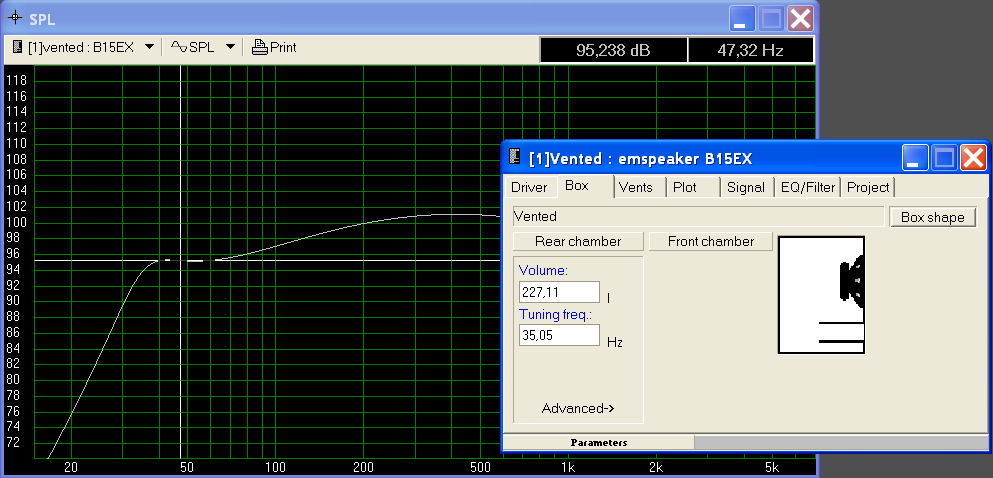The image size is (993, 478).
Task: Click the waveform icon next to SPL
Action: tap(179, 47)
